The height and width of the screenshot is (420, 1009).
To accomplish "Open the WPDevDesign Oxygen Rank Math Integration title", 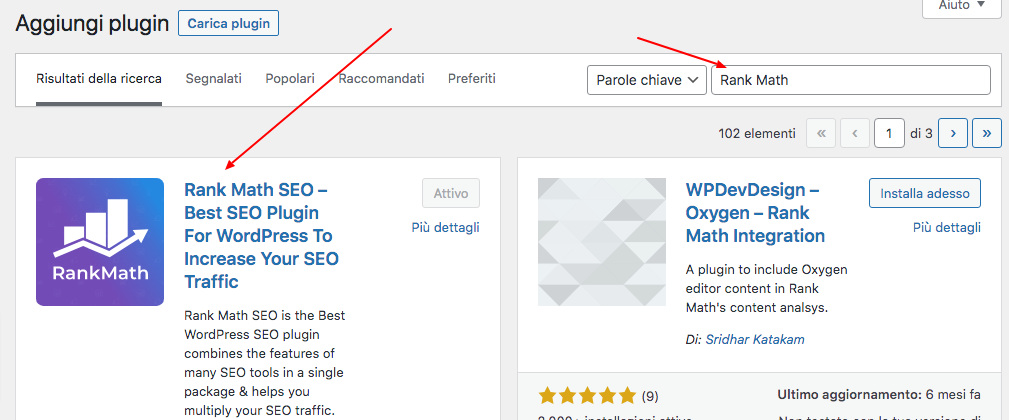I will pos(755,213).
